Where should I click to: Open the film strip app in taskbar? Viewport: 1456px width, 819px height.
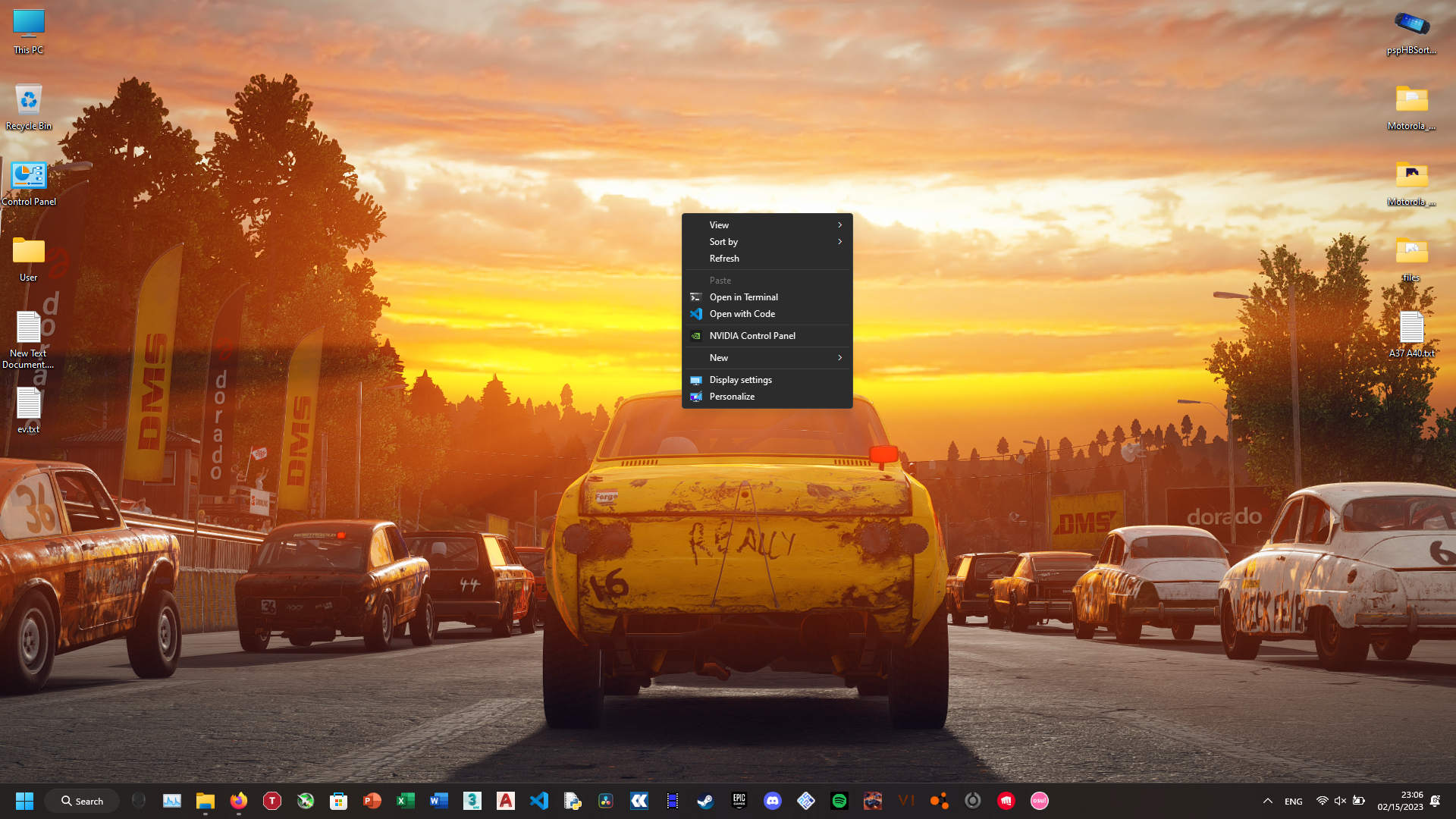[x=673, y=801]
